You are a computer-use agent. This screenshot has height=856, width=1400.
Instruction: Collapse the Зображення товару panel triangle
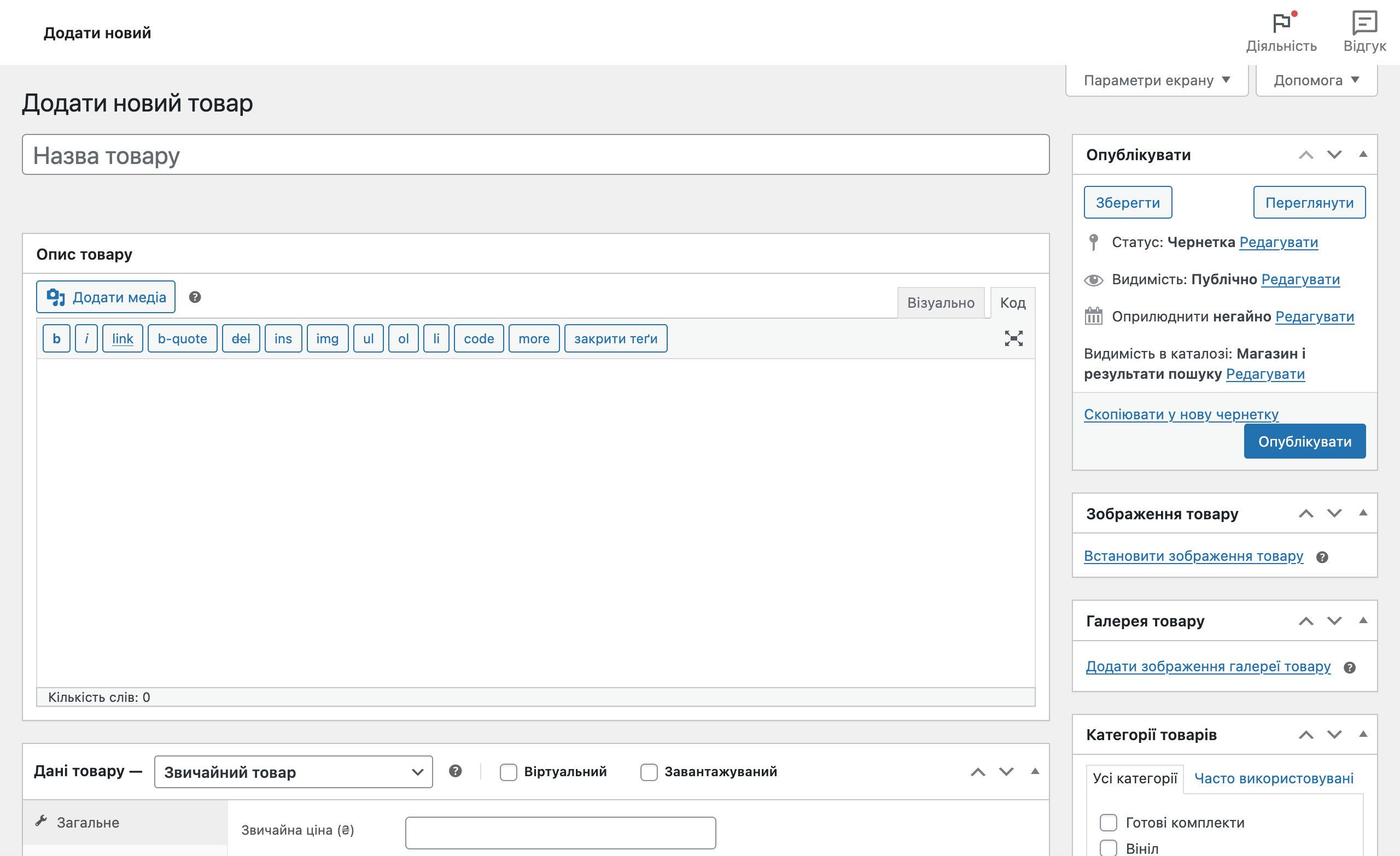1363,513
